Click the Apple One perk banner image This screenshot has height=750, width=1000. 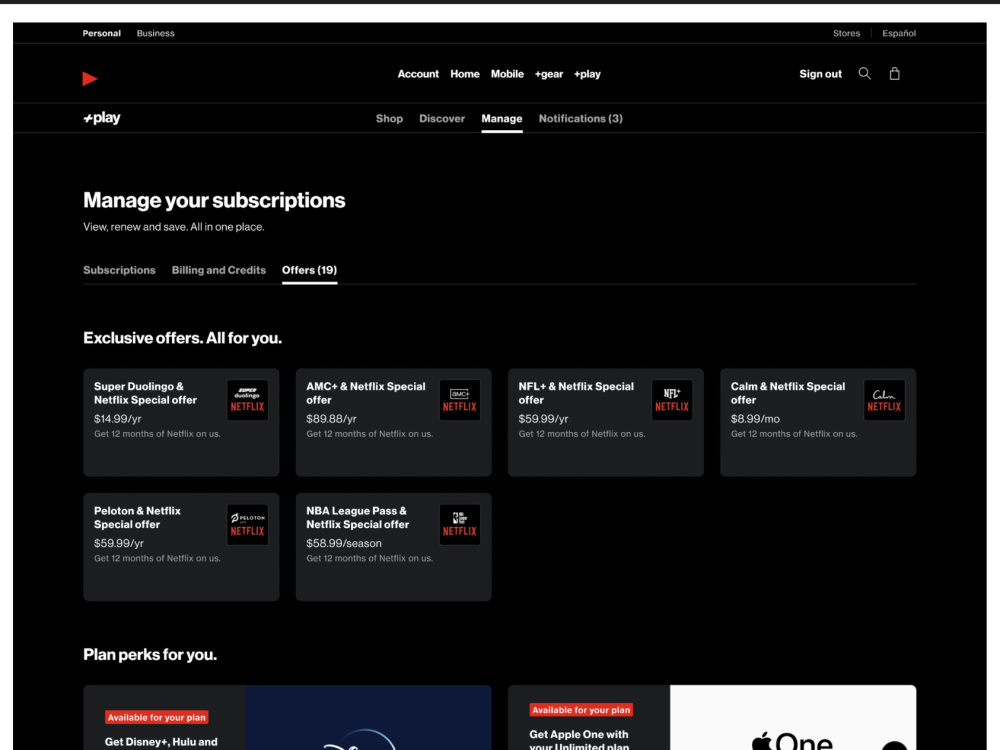[x=793, y=717]
